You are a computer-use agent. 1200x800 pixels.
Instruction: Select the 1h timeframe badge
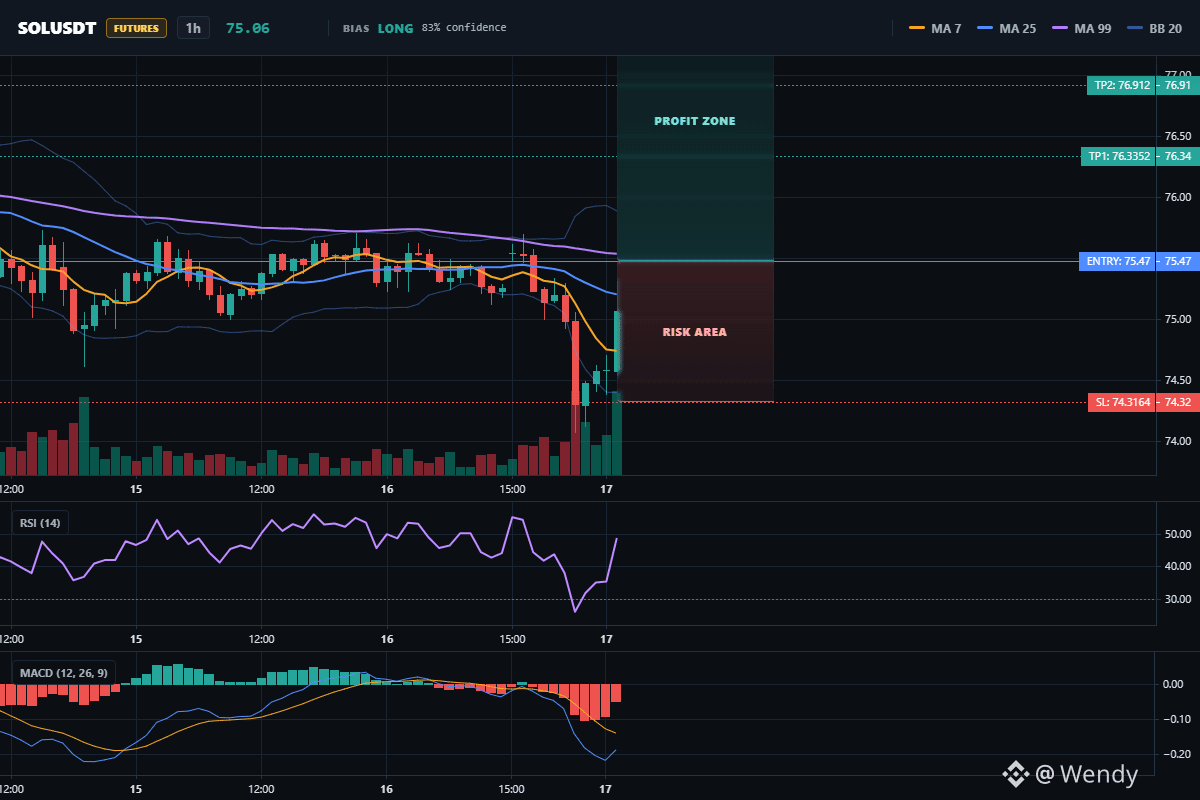point(193,28)
